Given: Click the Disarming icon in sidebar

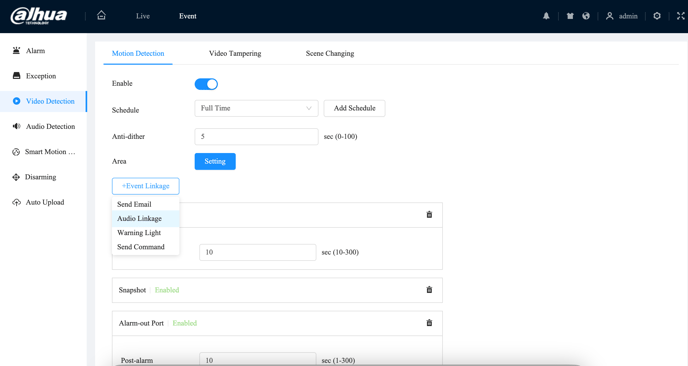Looking at the screenshot, I should tap(16, 177).
